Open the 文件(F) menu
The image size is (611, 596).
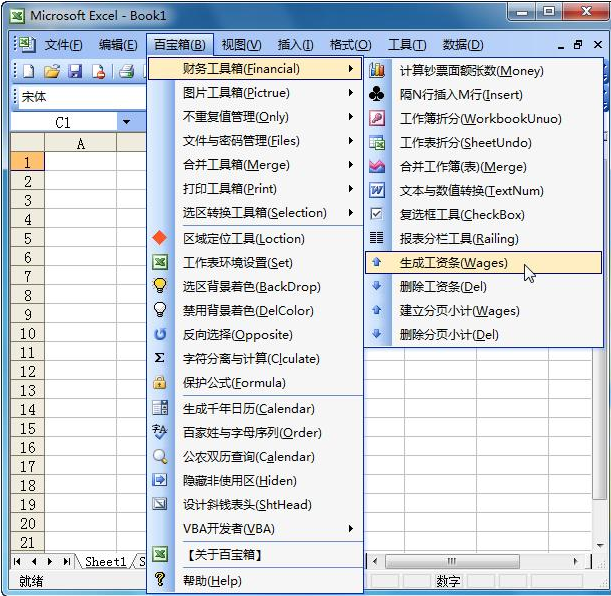tap(63, 45)
